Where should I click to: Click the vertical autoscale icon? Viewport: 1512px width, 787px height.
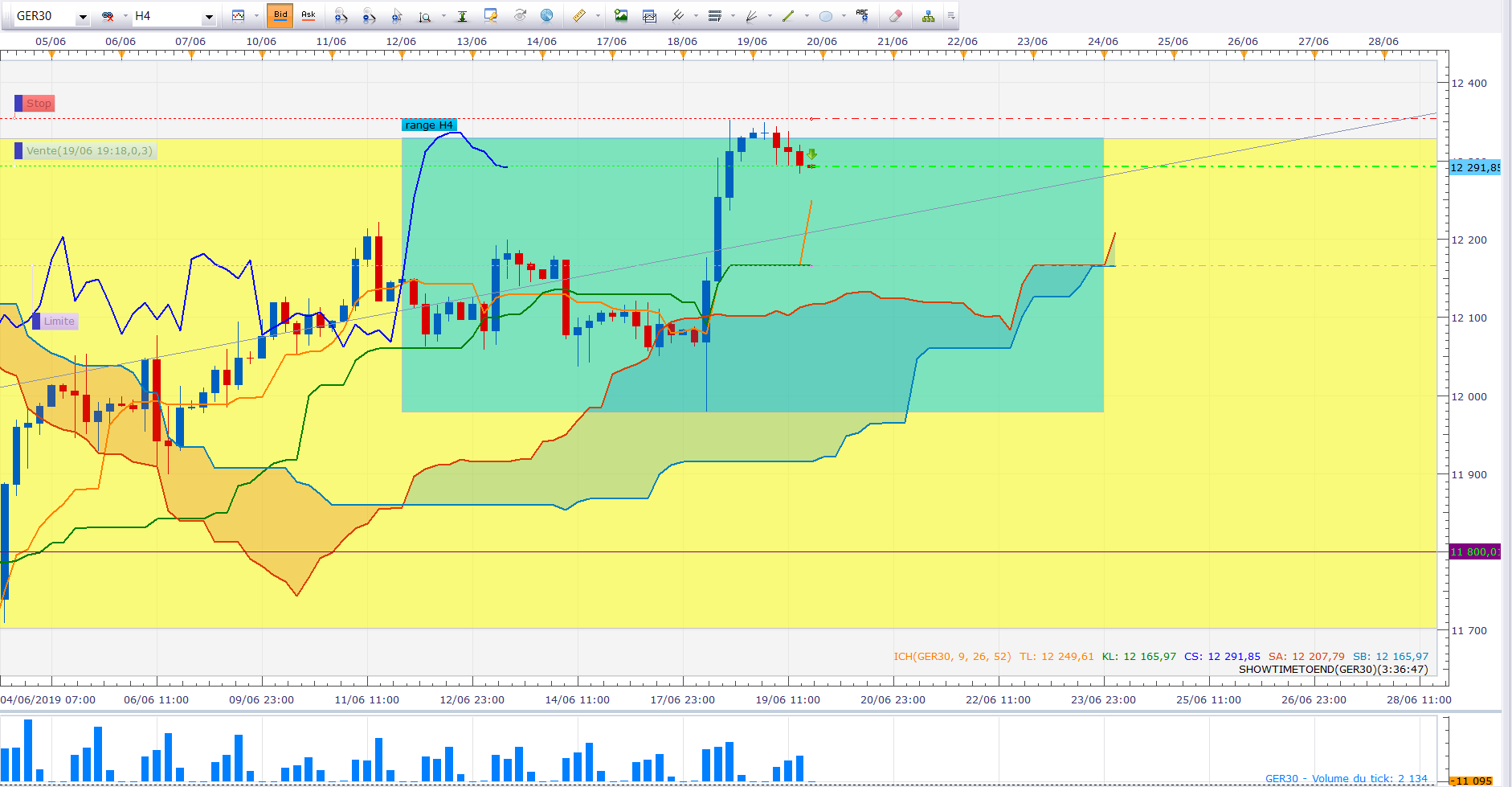click(x=463, y=16)
